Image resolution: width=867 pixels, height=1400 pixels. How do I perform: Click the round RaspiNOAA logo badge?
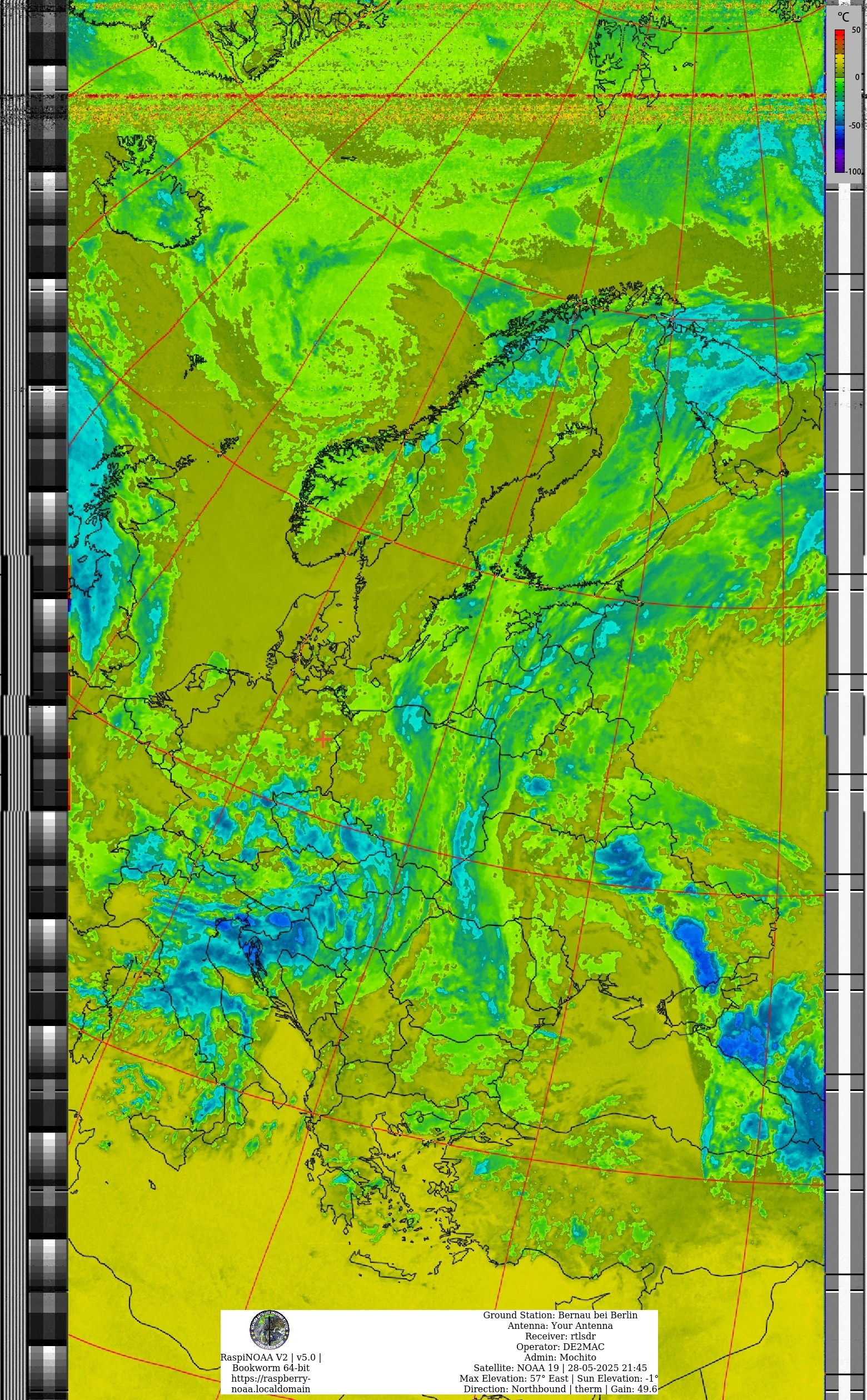(x=269, y=1329)
